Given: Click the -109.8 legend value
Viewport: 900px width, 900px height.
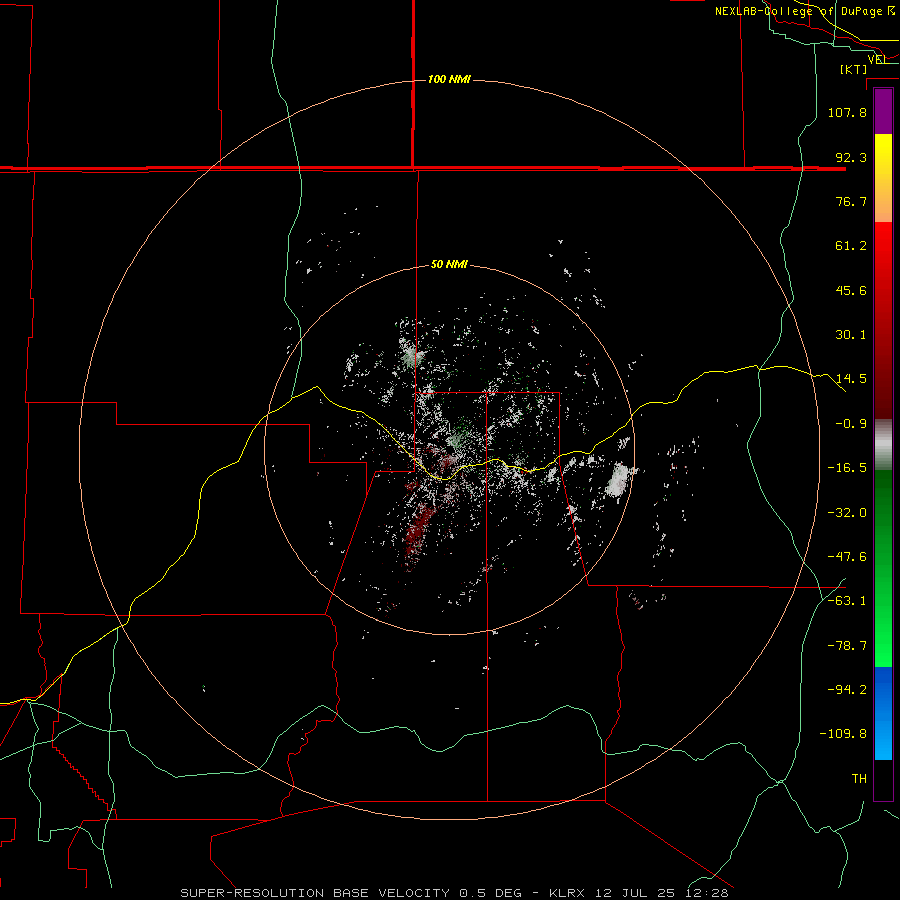Looking at the screenshot, I should pyautogui.click(x=843, y=734).
